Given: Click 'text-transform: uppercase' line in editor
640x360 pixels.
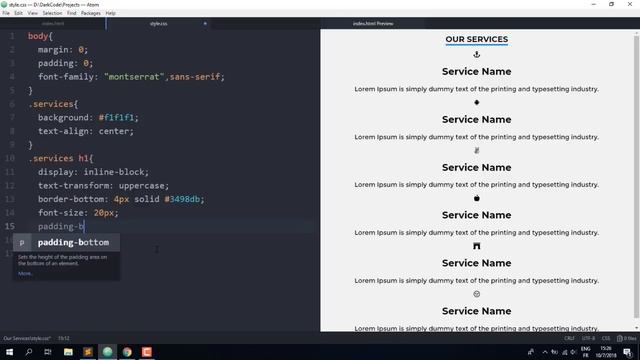Looking at the screenshot, I should [x=103, y=186].
